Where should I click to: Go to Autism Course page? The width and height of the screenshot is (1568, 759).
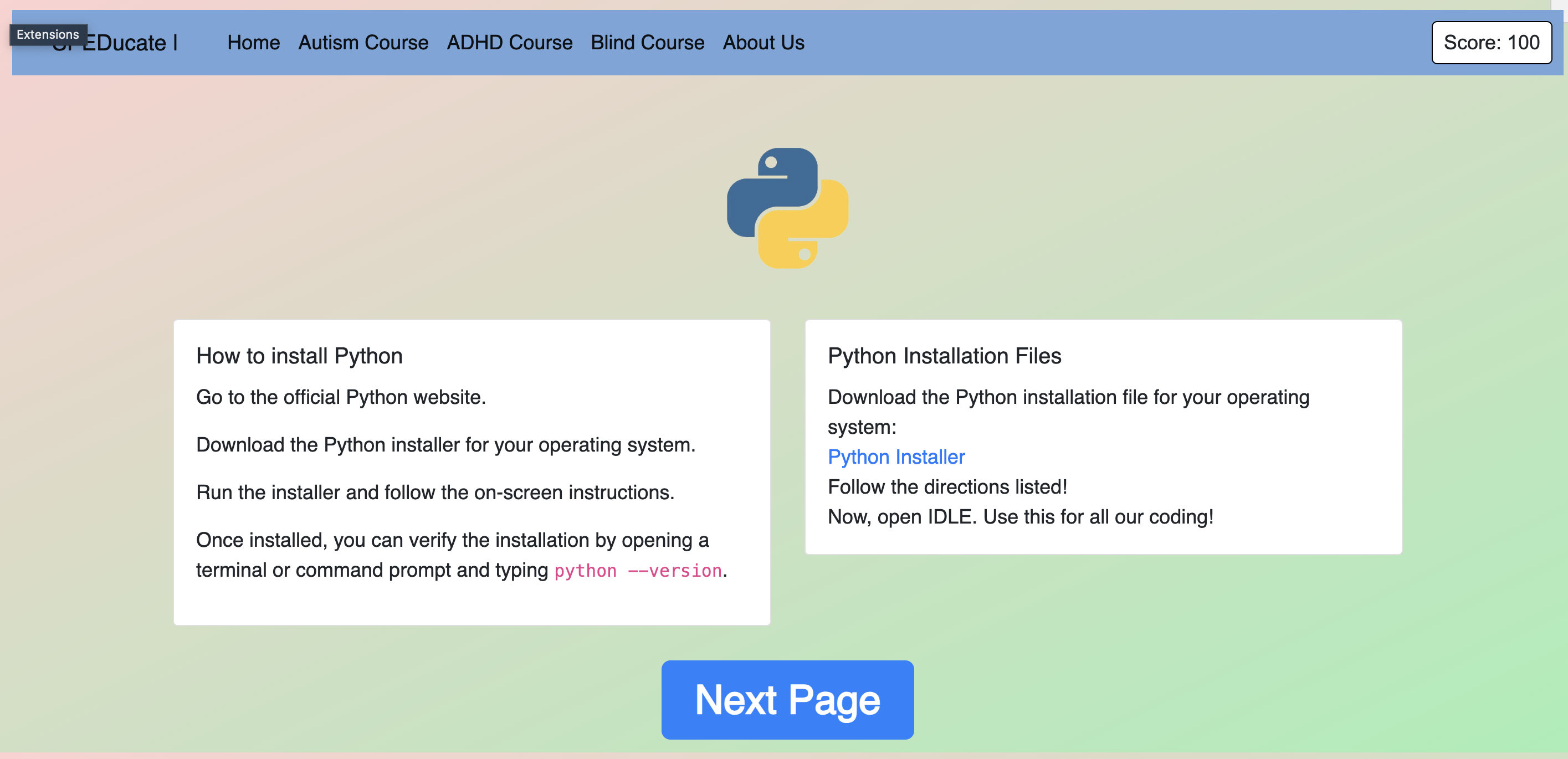pos(363,43)
